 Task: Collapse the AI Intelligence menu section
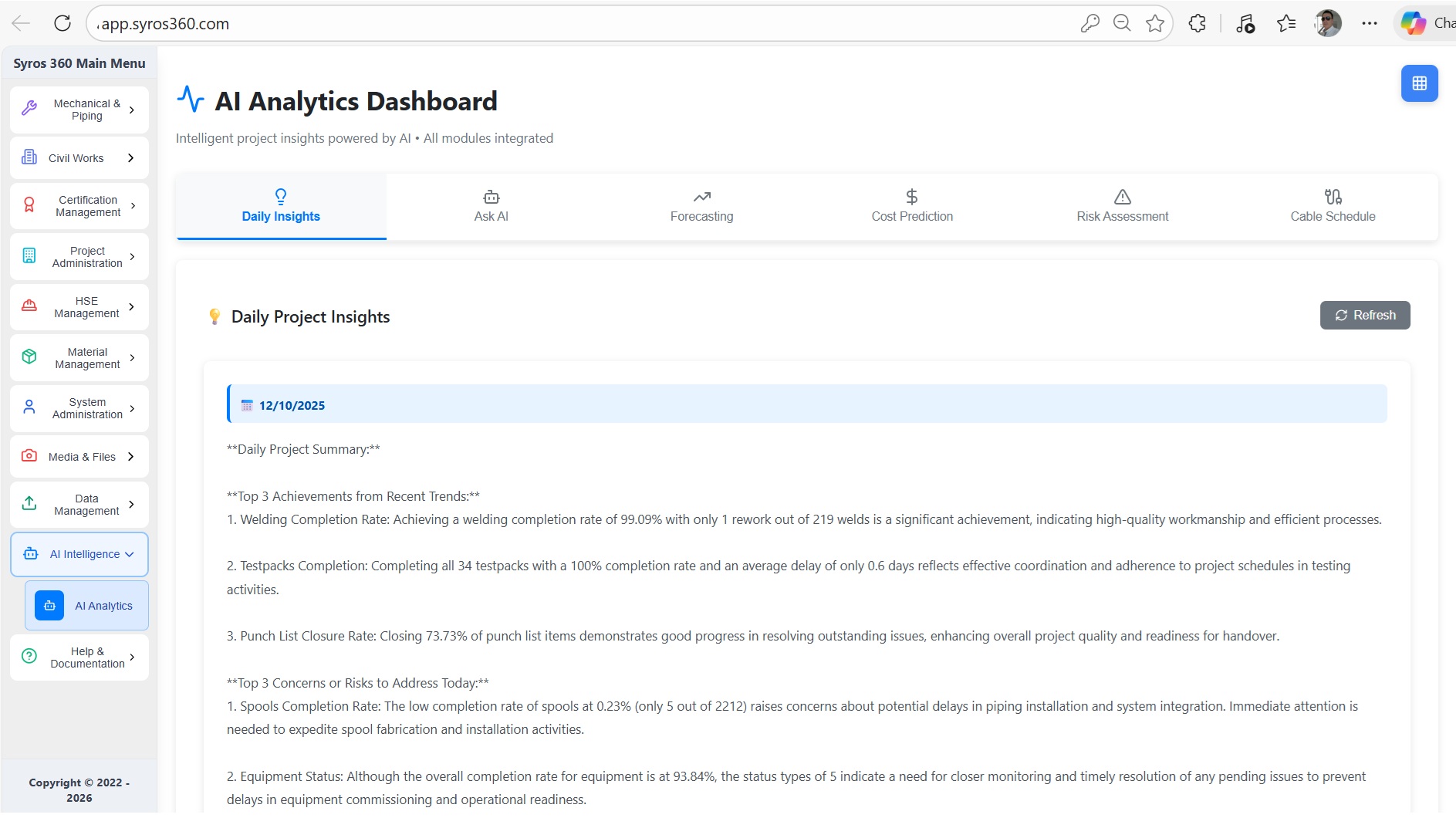pyautogui.click(x=79, y=554)
